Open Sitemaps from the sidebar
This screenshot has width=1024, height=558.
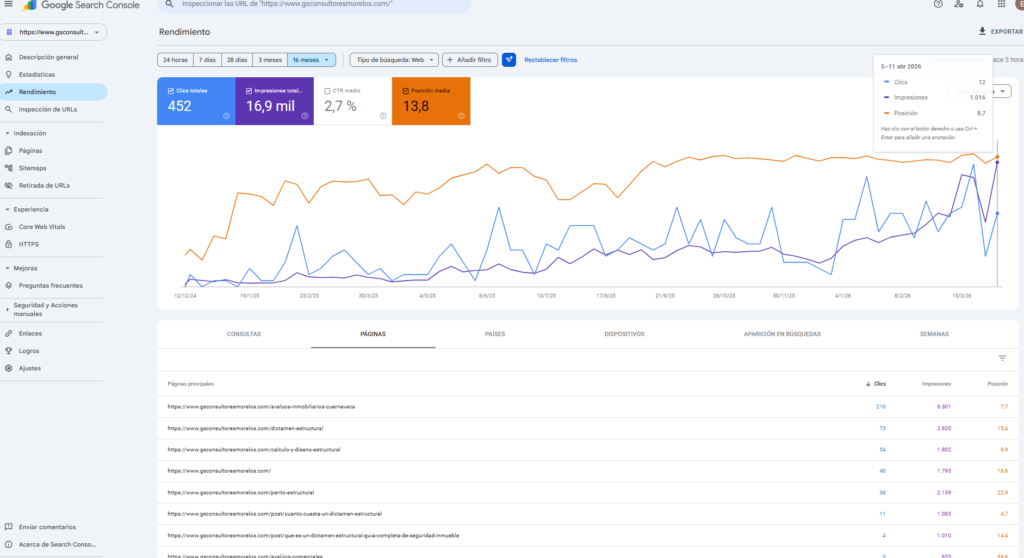point(32,168)
